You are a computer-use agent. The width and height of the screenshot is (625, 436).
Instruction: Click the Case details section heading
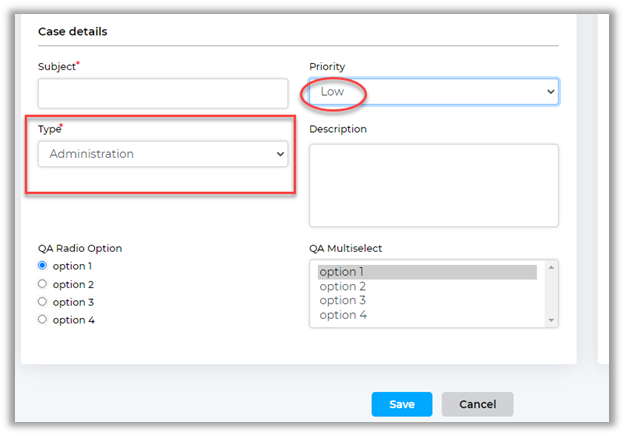pos(73,31)
